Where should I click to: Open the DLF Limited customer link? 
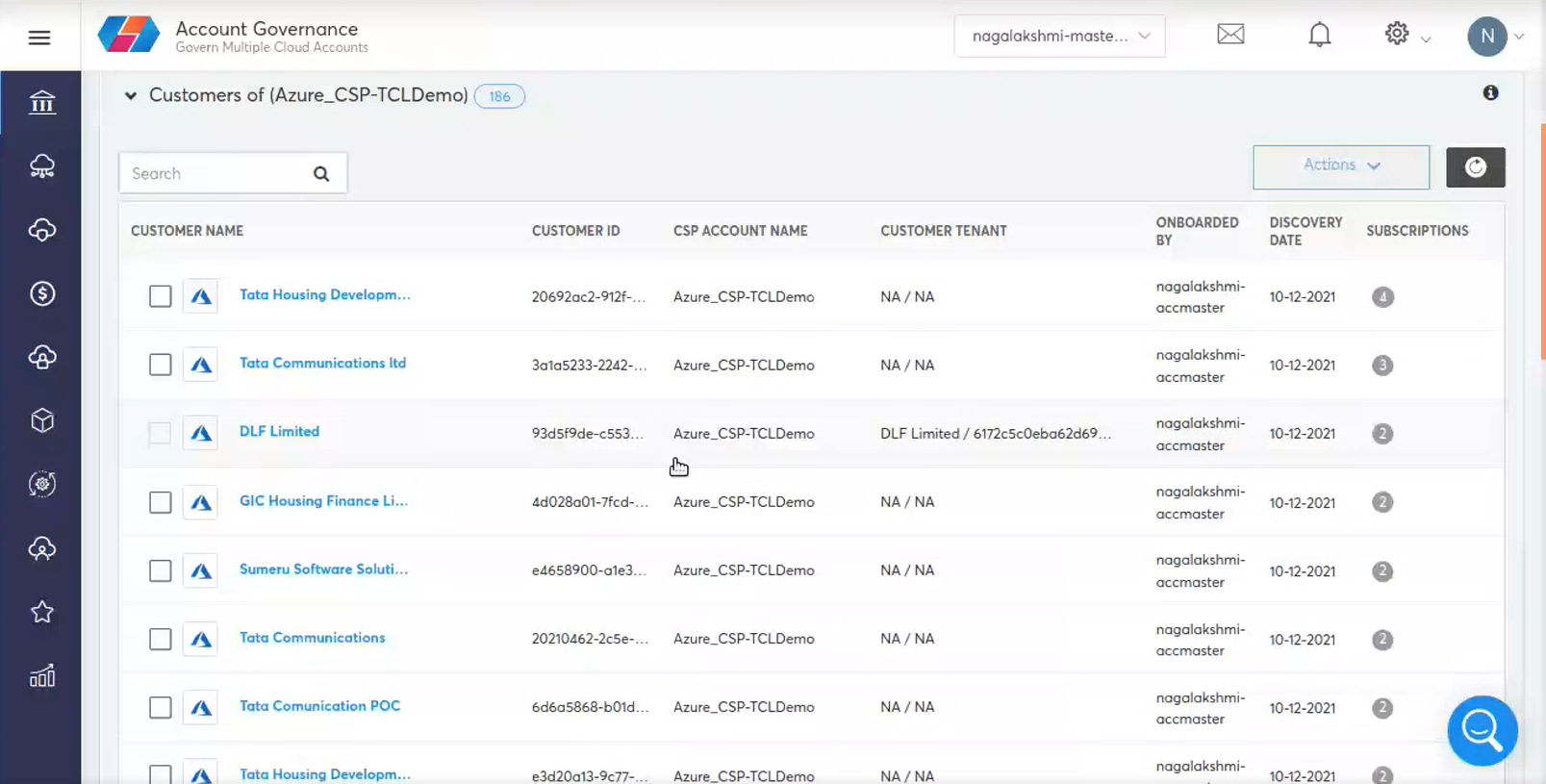pos(279,431)
